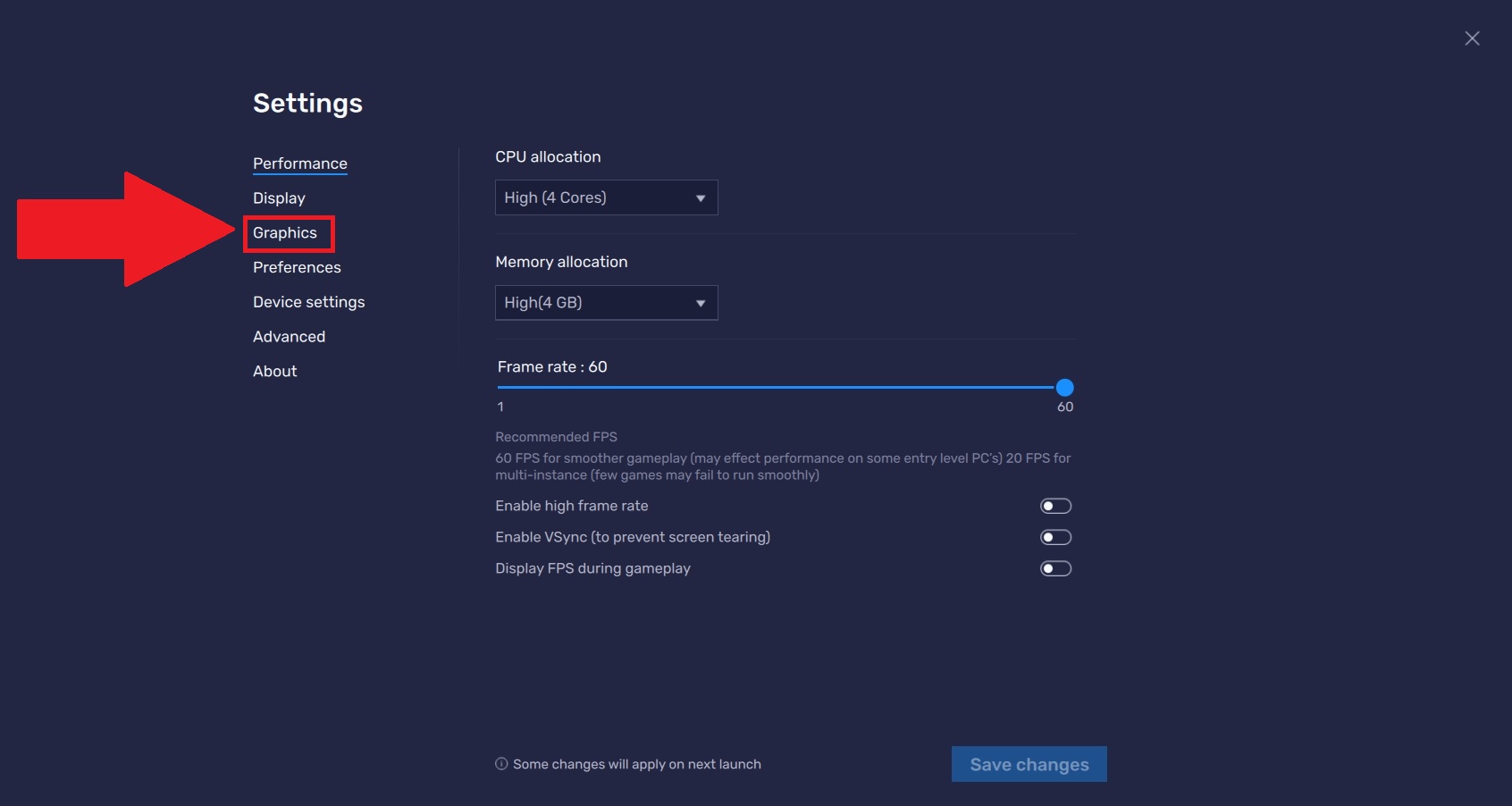Click the 'Recommended FPS' text
The image size is (1512, 806).
tap(556, 437)
